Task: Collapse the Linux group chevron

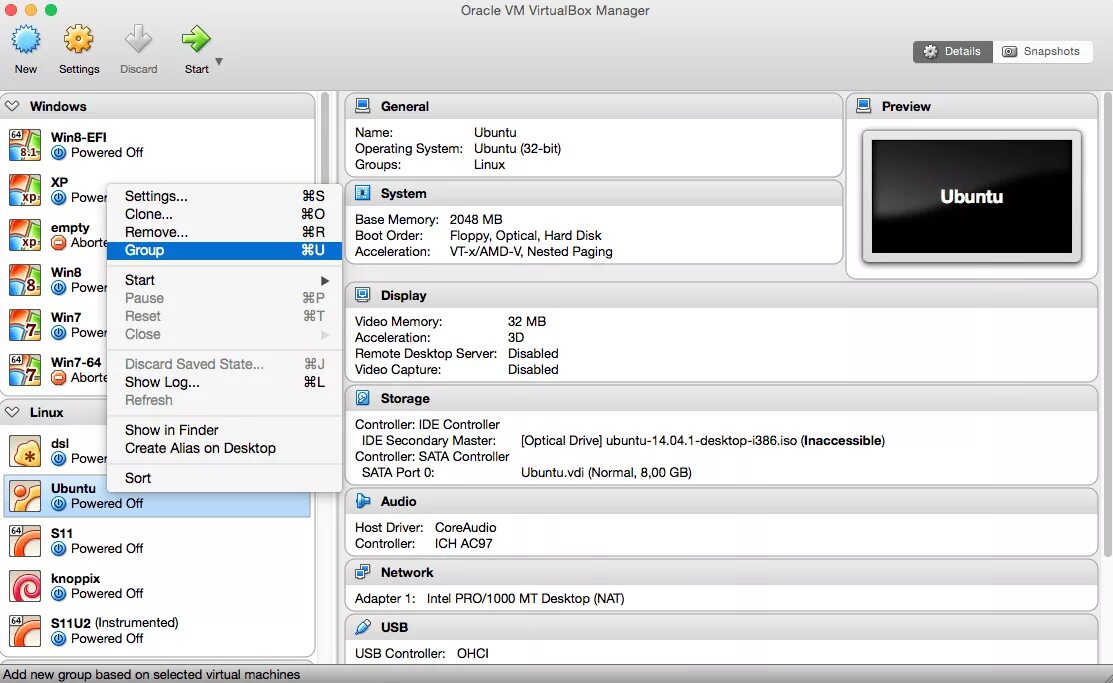Action: (10, 412)
